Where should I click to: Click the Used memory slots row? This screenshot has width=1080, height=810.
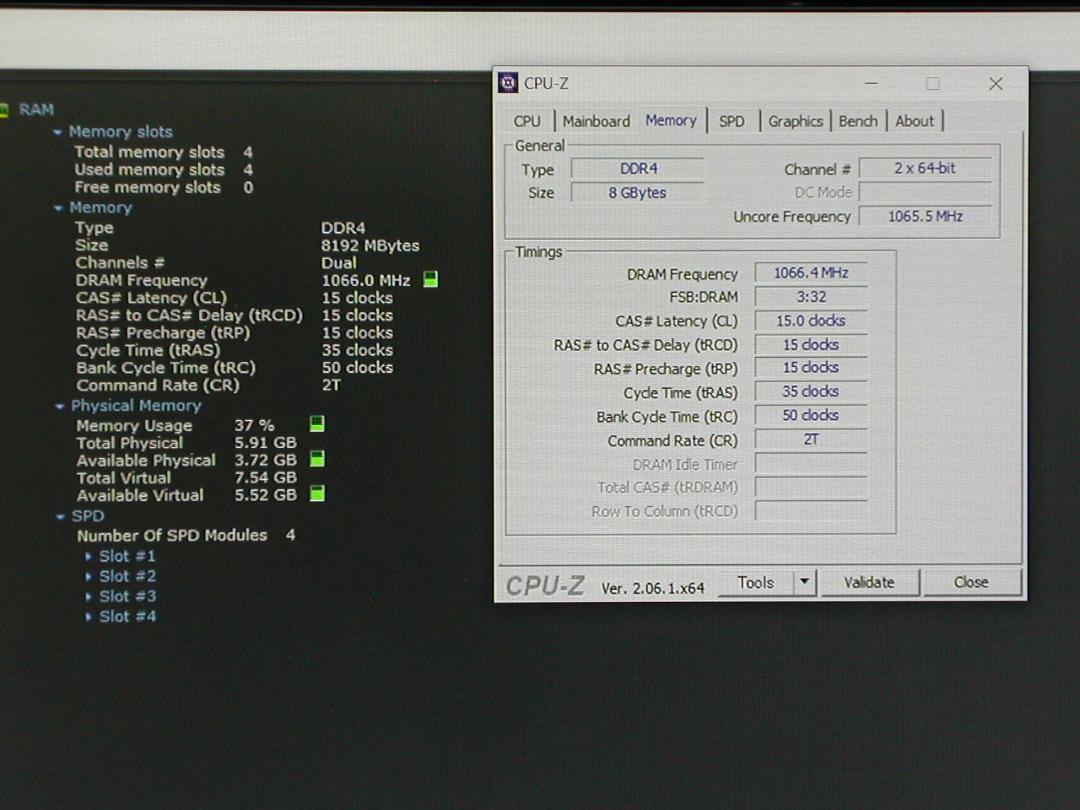pos(163,169)
